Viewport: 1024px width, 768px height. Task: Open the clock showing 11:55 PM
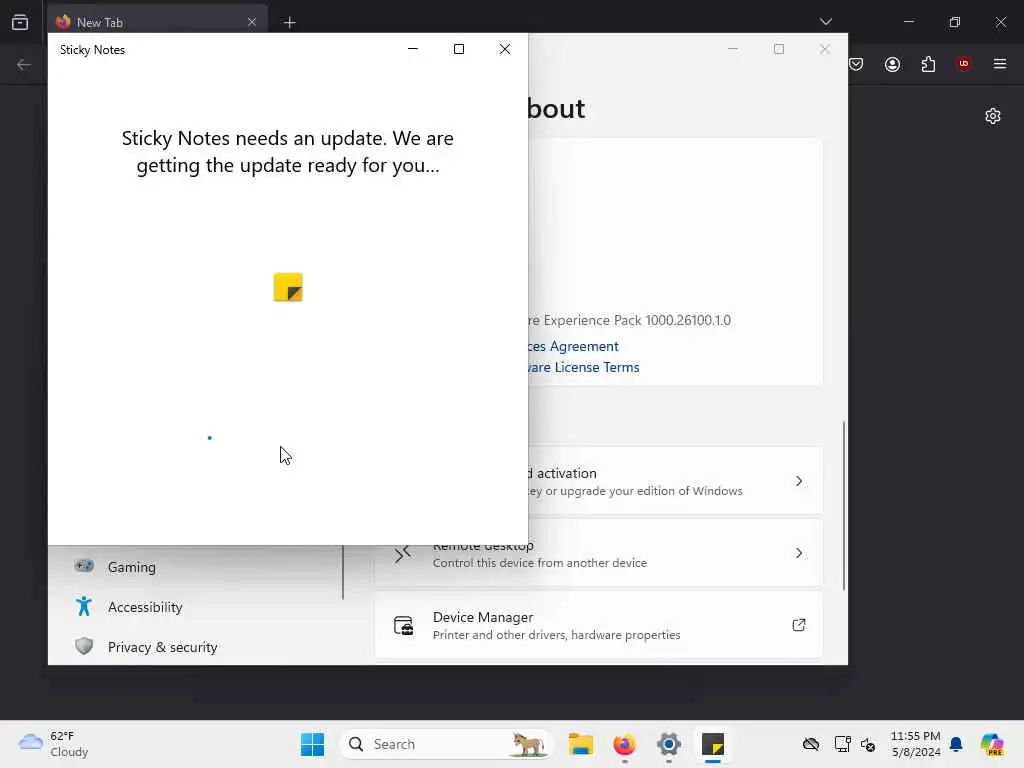(x=916, y=744)
